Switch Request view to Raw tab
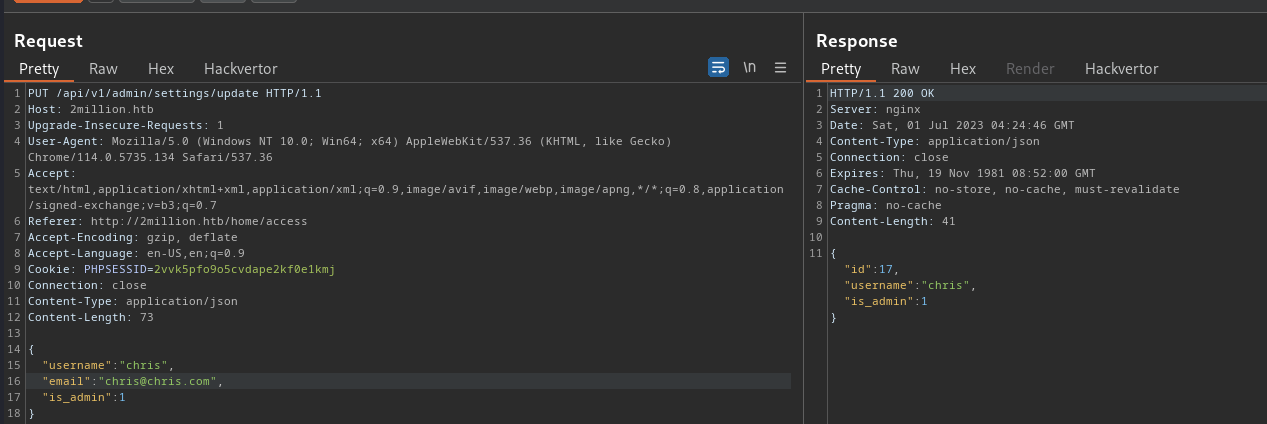 (x=103, y=69)
